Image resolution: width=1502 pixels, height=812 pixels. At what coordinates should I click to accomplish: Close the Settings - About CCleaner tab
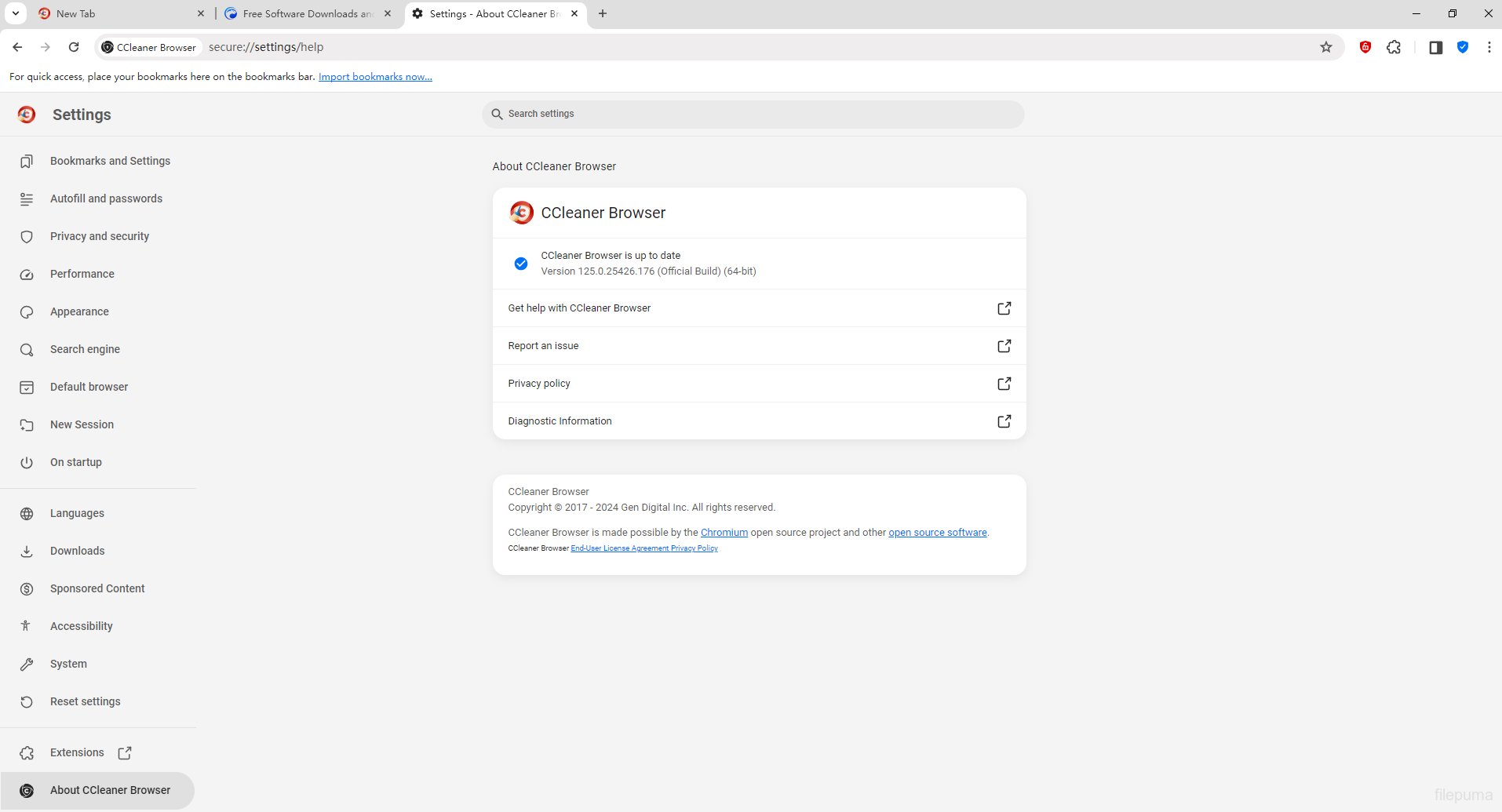574,13
